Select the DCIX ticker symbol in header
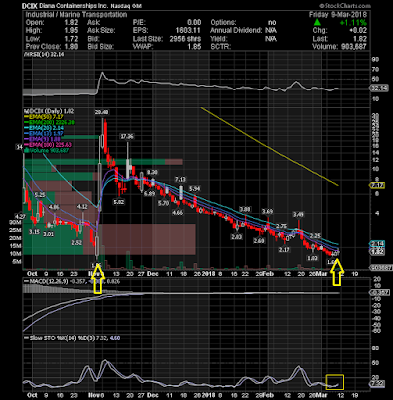Viewport: 393px width, 400px height. click(30, 6)
